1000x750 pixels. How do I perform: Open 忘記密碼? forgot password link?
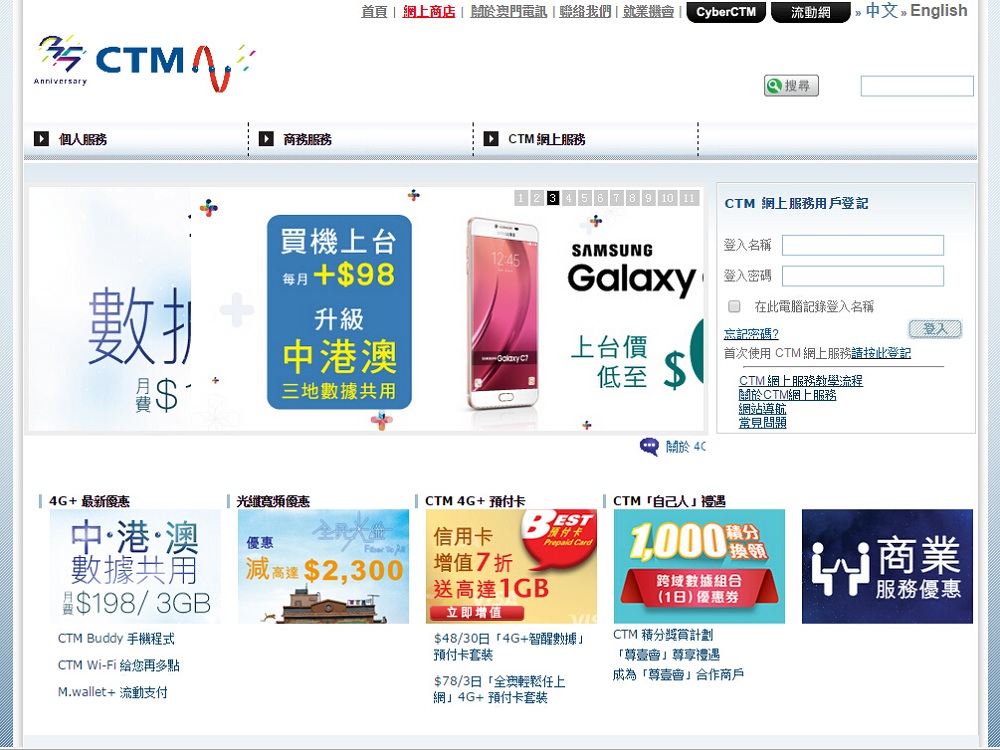click(x=751, y=334)
